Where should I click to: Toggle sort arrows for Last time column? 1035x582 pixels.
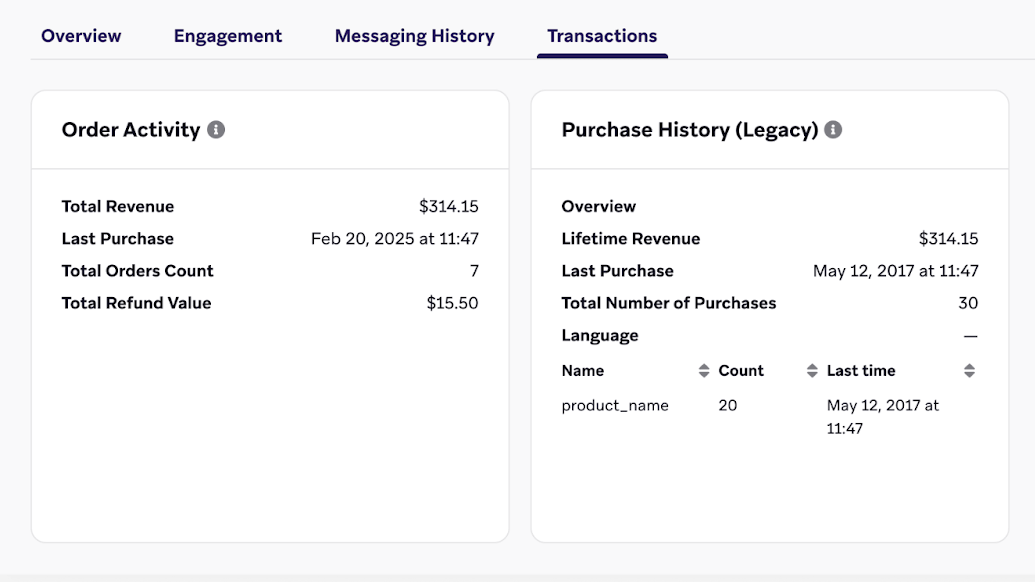(x=969, y=371)
